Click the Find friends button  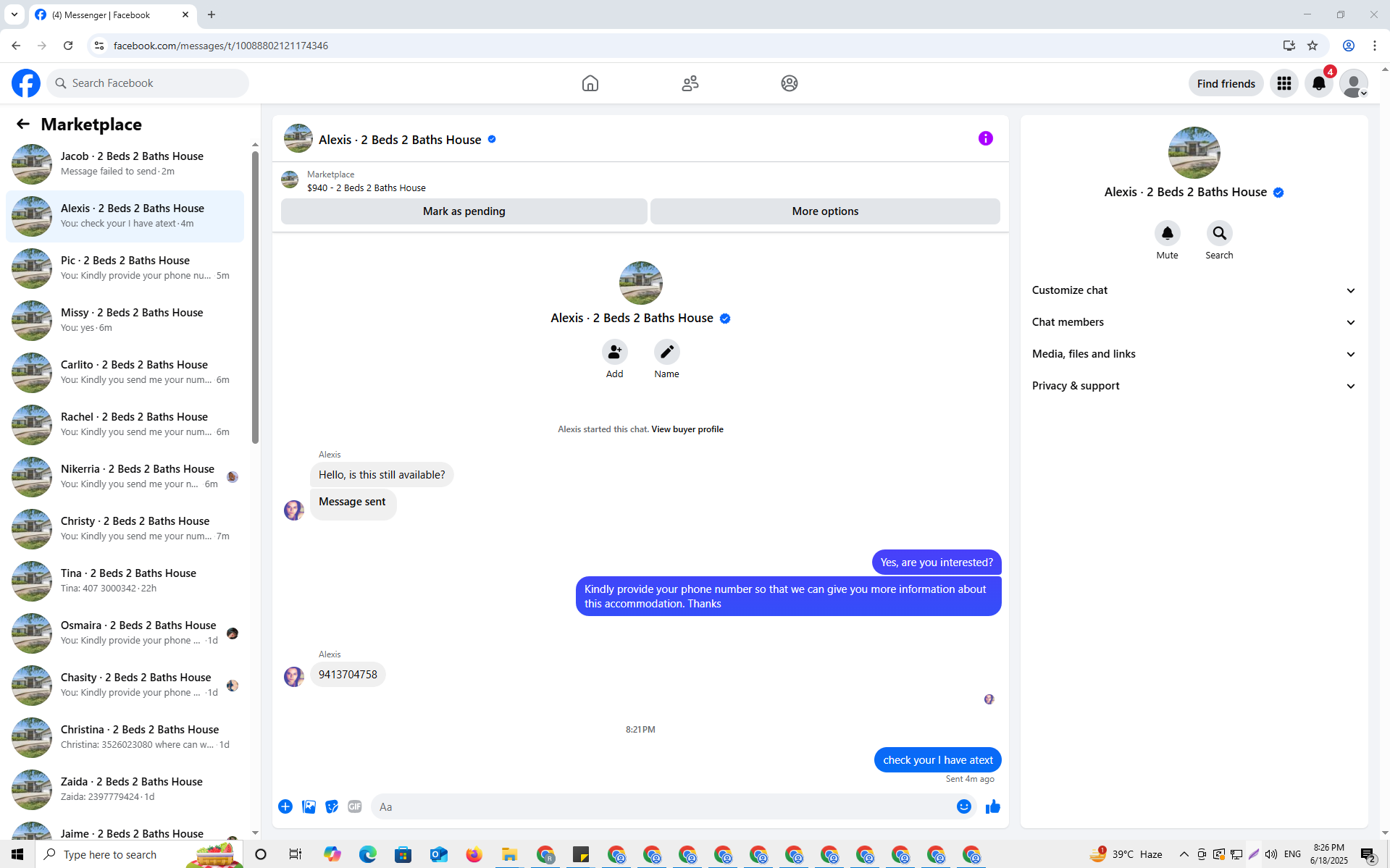coord(1226,83)
